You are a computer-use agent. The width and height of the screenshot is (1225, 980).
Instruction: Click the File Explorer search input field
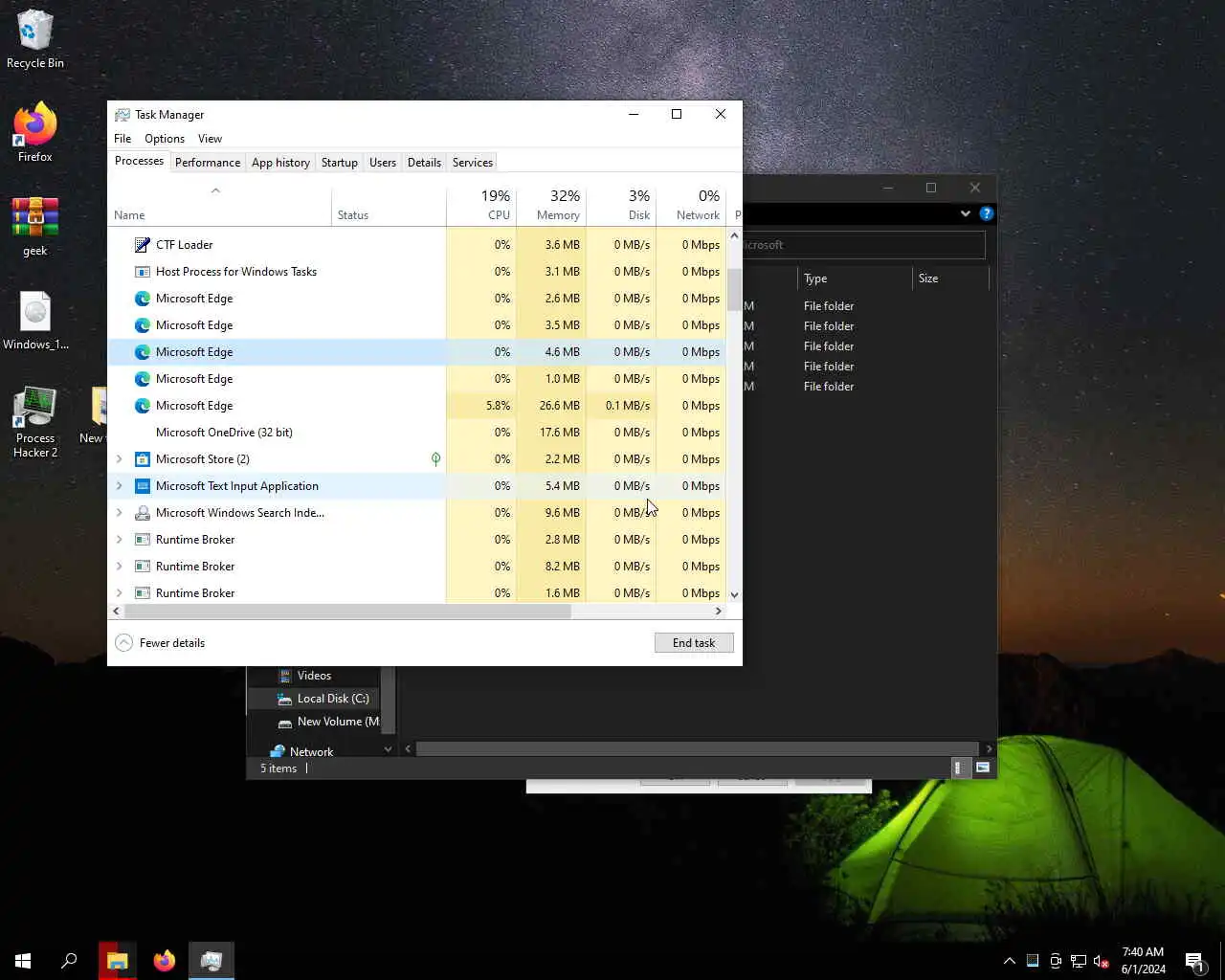[864, 245]
